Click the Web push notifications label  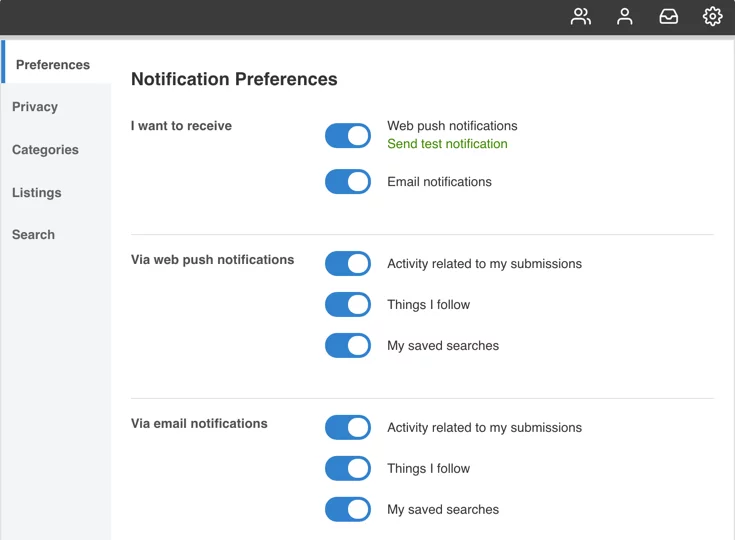click(x=452, y=126)
